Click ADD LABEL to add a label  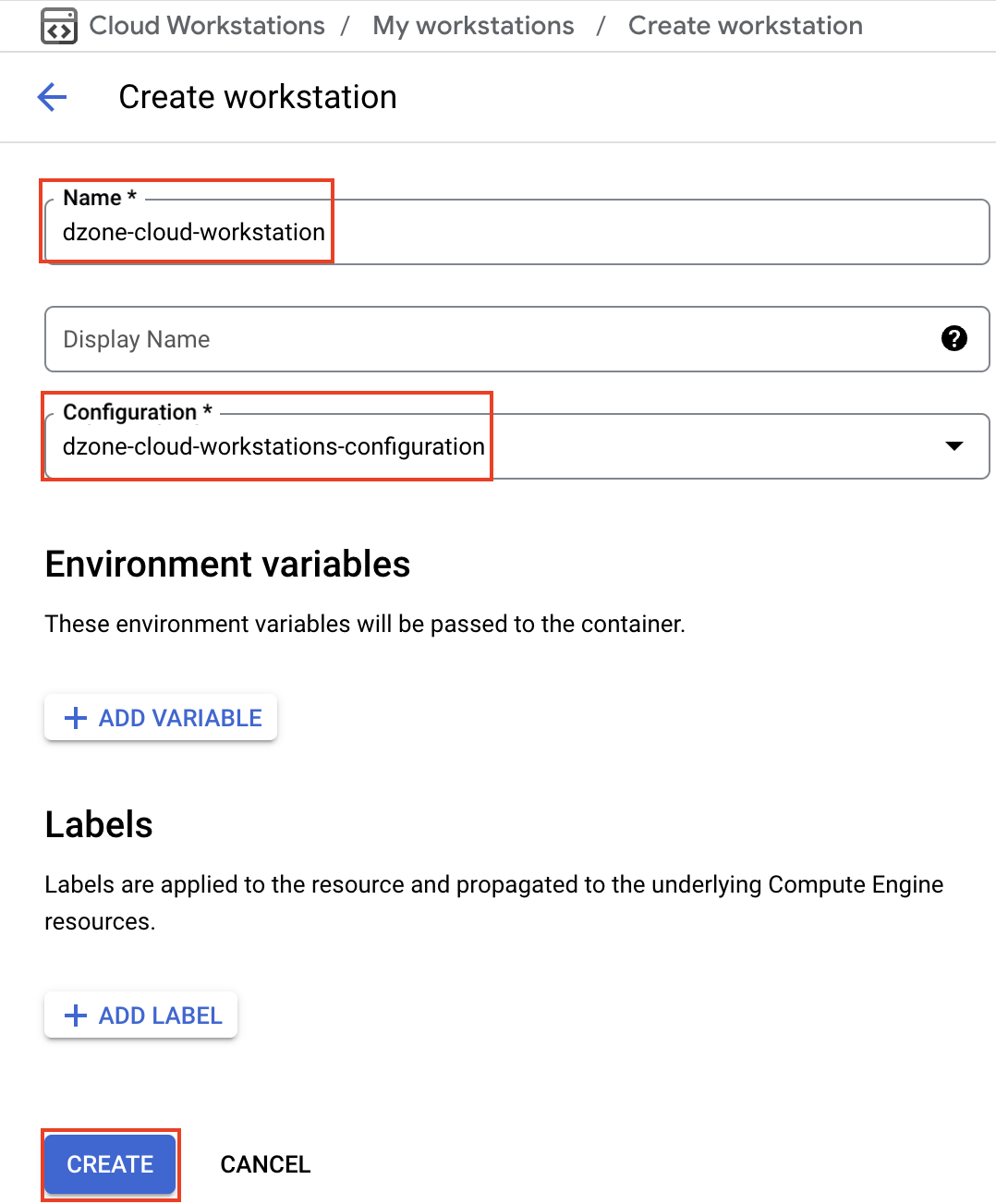coord(140,1015)
